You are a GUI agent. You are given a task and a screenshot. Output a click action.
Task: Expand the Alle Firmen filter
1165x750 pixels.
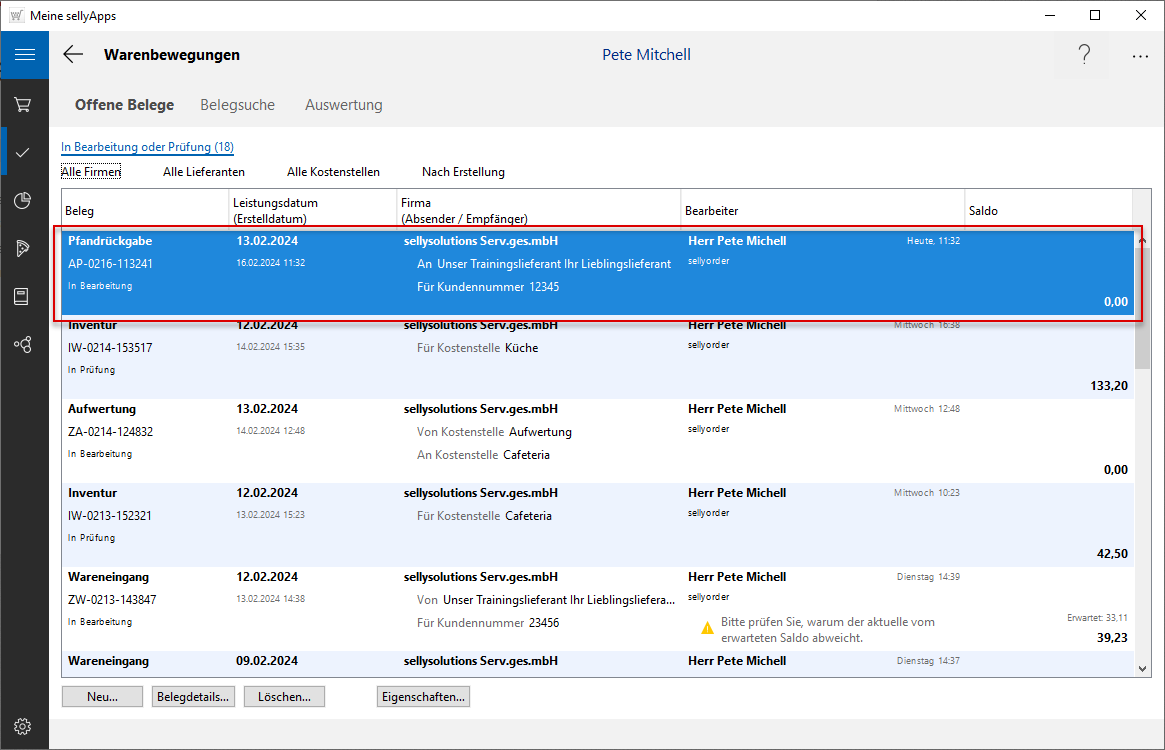coord(91,172)
